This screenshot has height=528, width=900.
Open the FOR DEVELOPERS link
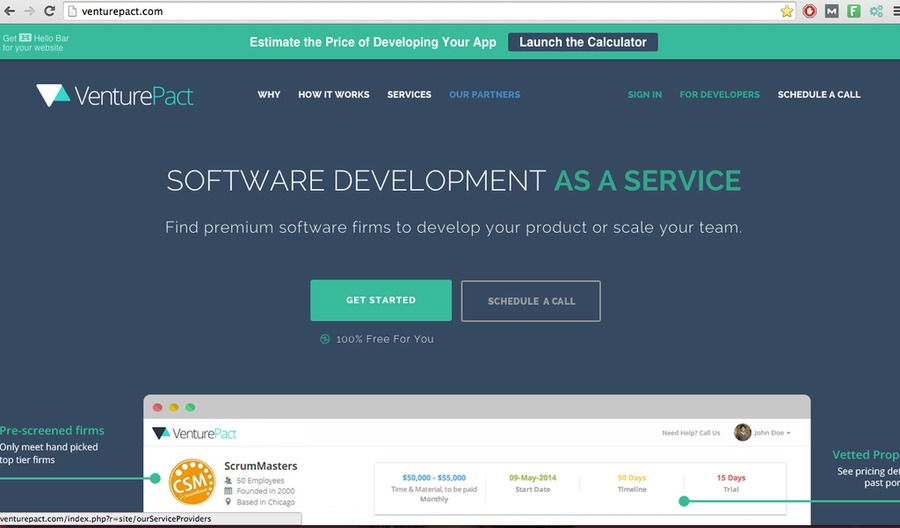pyautogui.click(x=720, y=95)
